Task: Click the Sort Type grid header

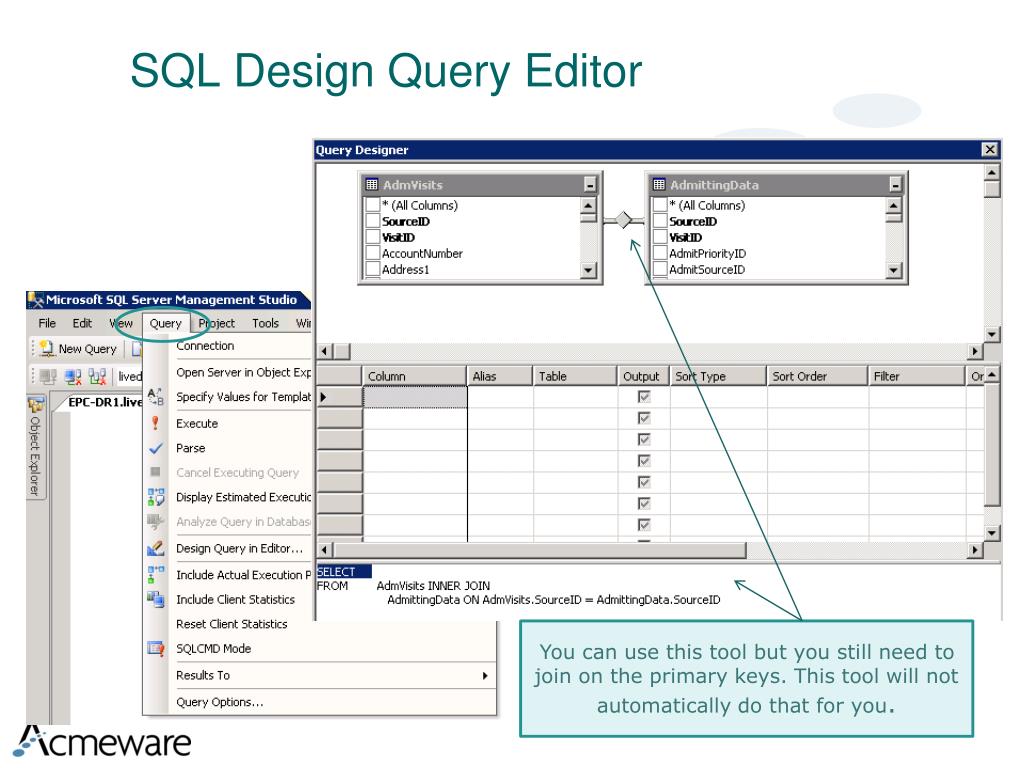Action: tap(718, 376)
